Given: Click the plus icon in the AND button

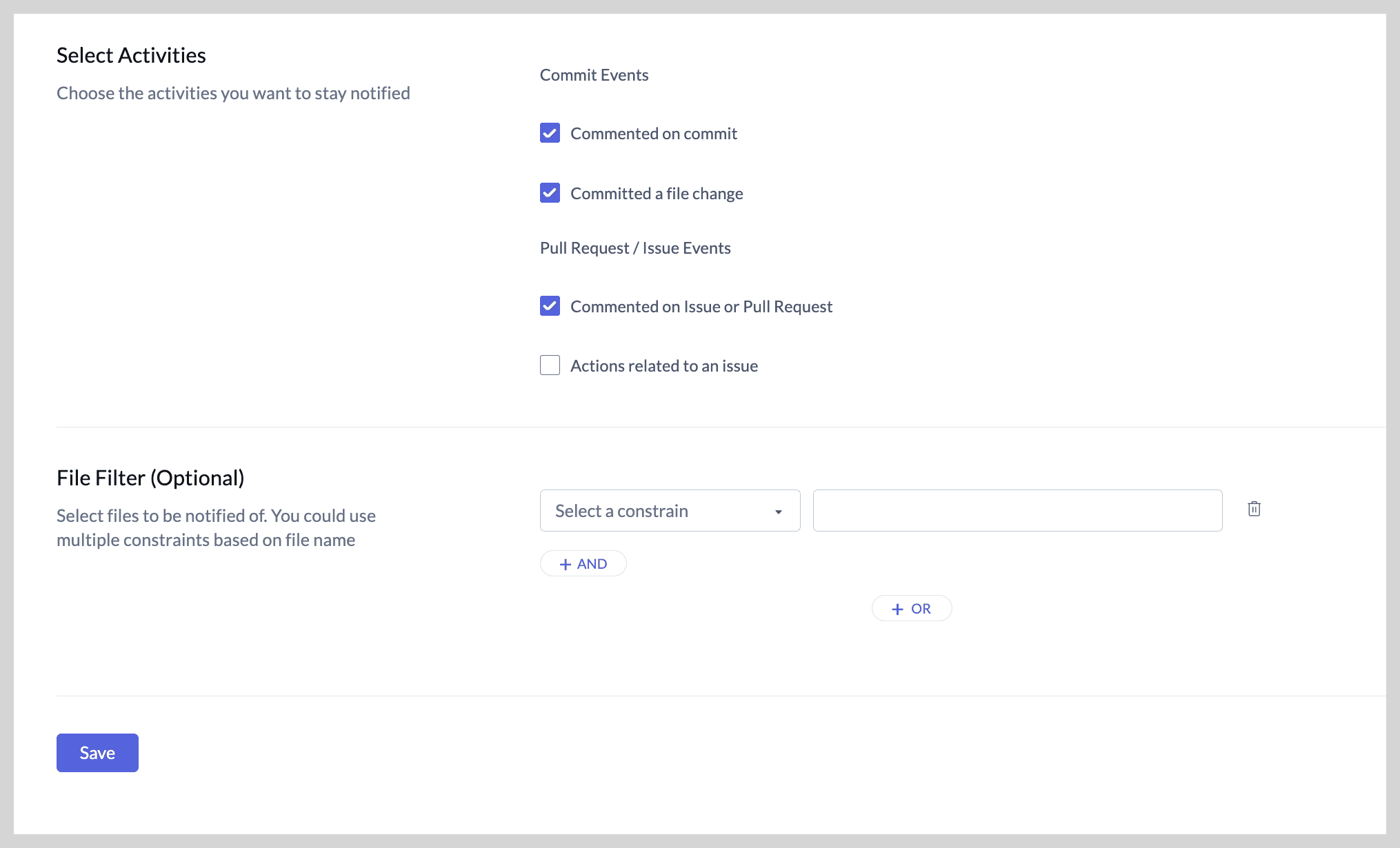Looking at the screenshot, I should 566,565.
